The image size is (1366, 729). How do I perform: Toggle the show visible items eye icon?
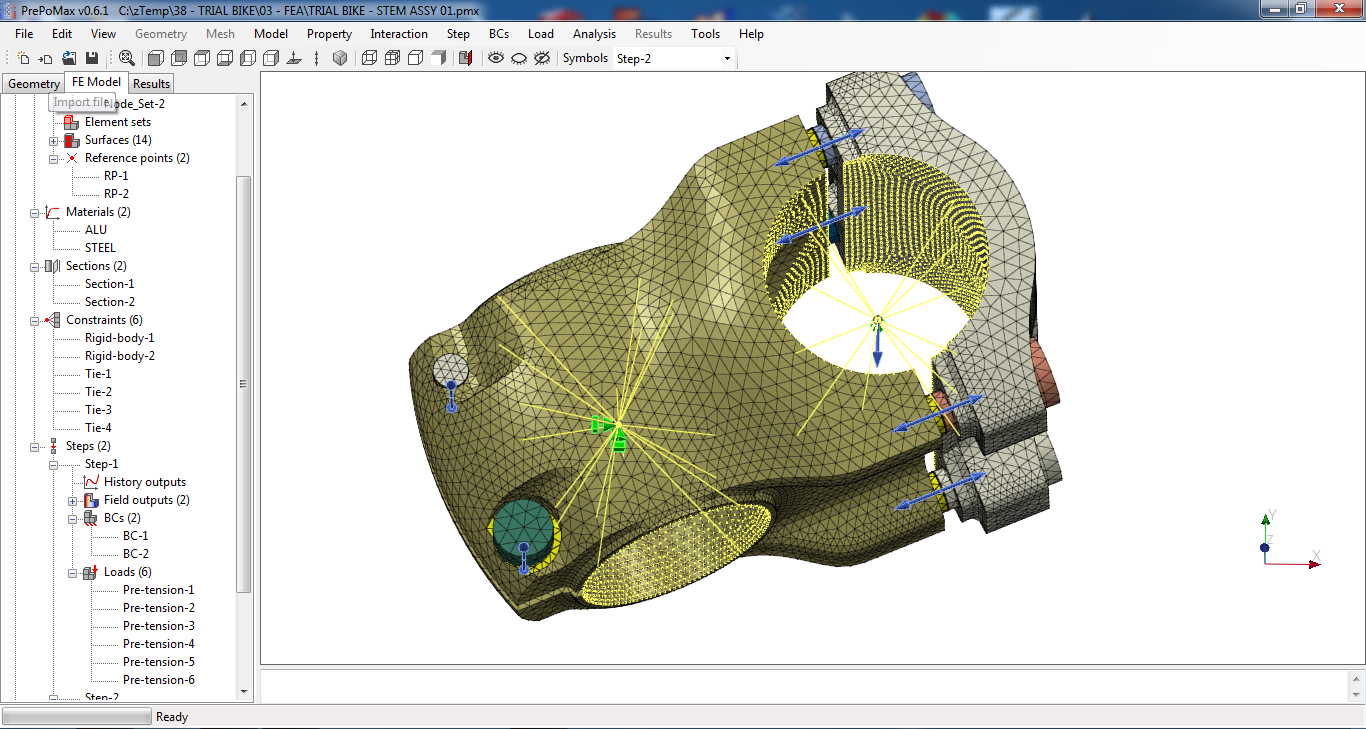(x=495, y=57)
